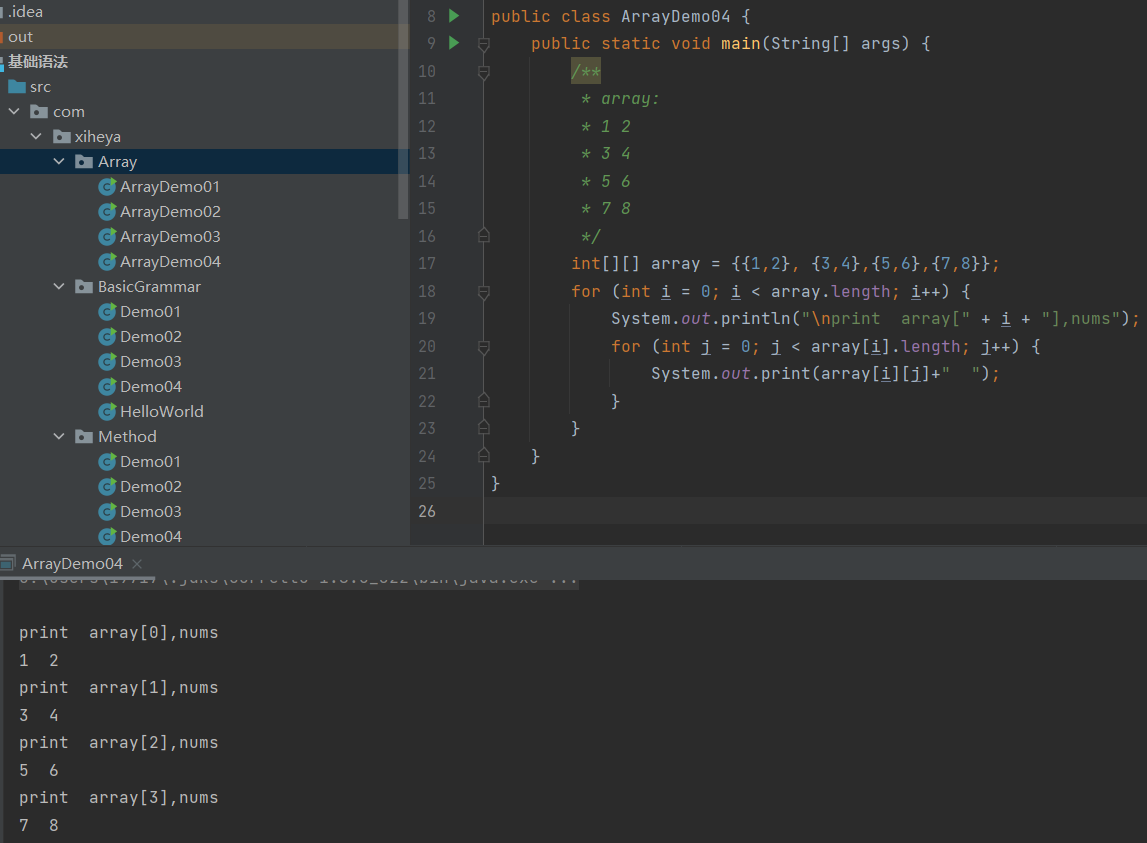Click the class icon of Demo02 under Method
Image resolution: width=1147 pixels, height=843 pixels.
108,487
